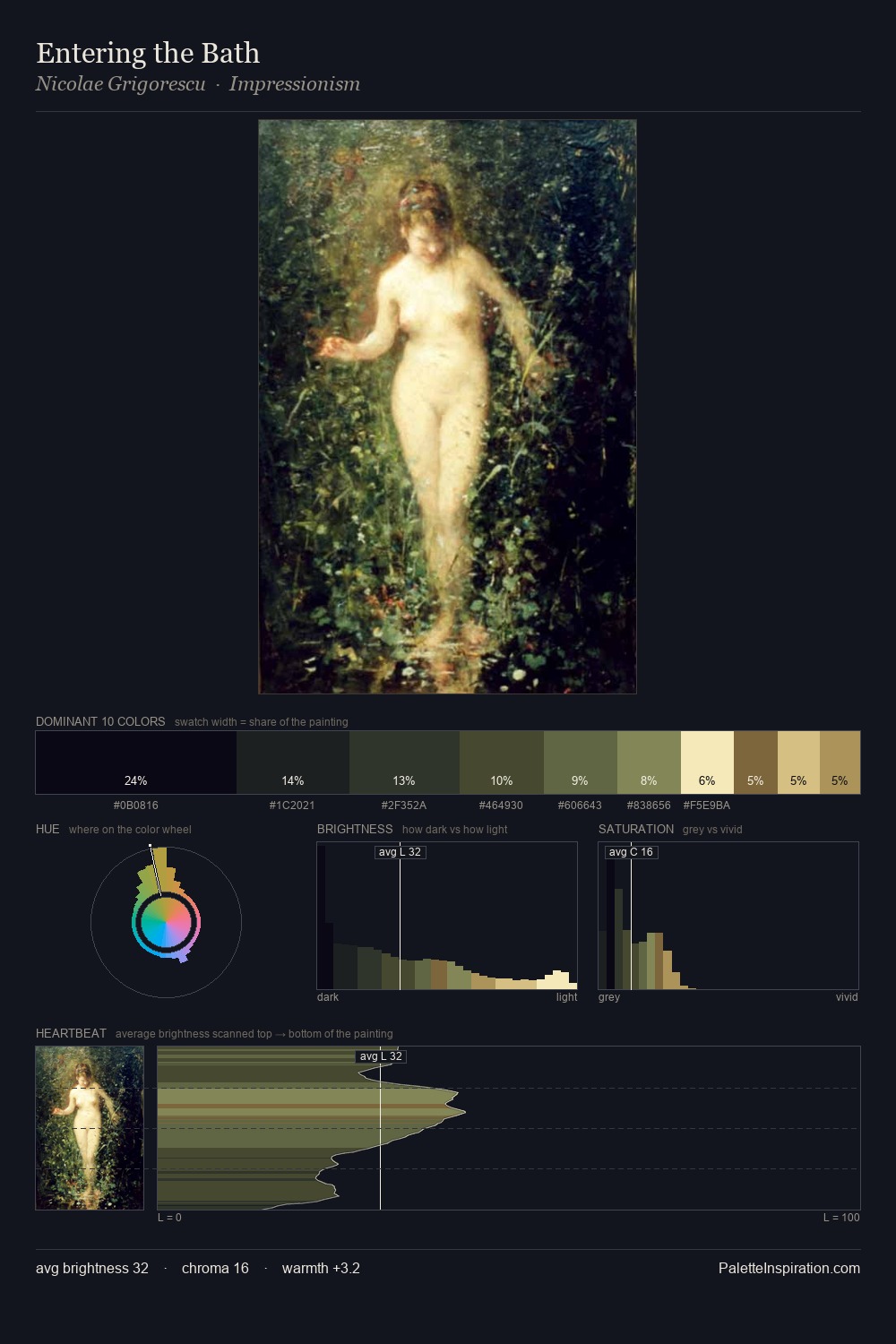Click the hex code #606643

pyautogui.click(x=580, y=806)
